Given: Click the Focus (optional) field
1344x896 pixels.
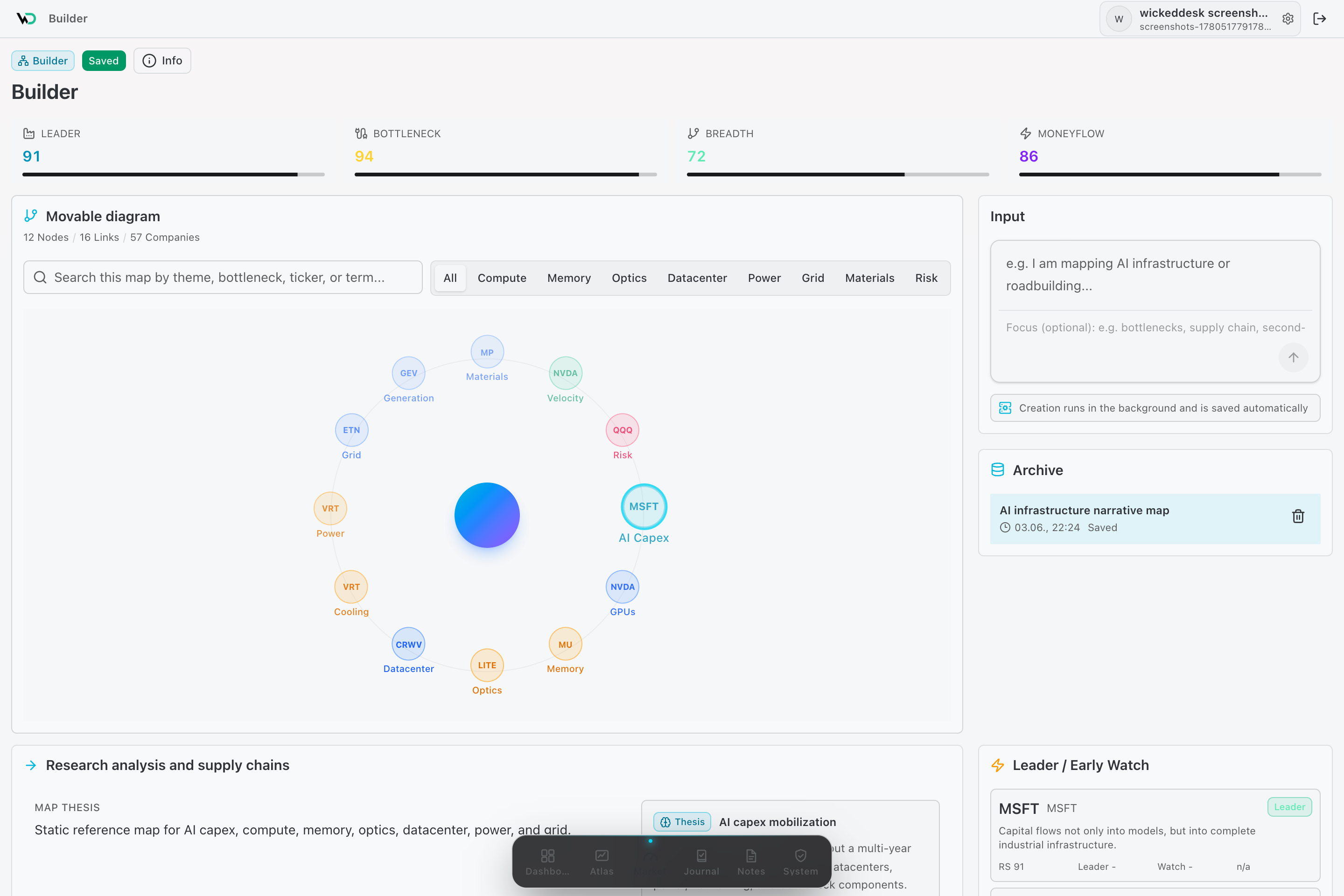Looking at the screenshot, I should (x=1155, y=328).
